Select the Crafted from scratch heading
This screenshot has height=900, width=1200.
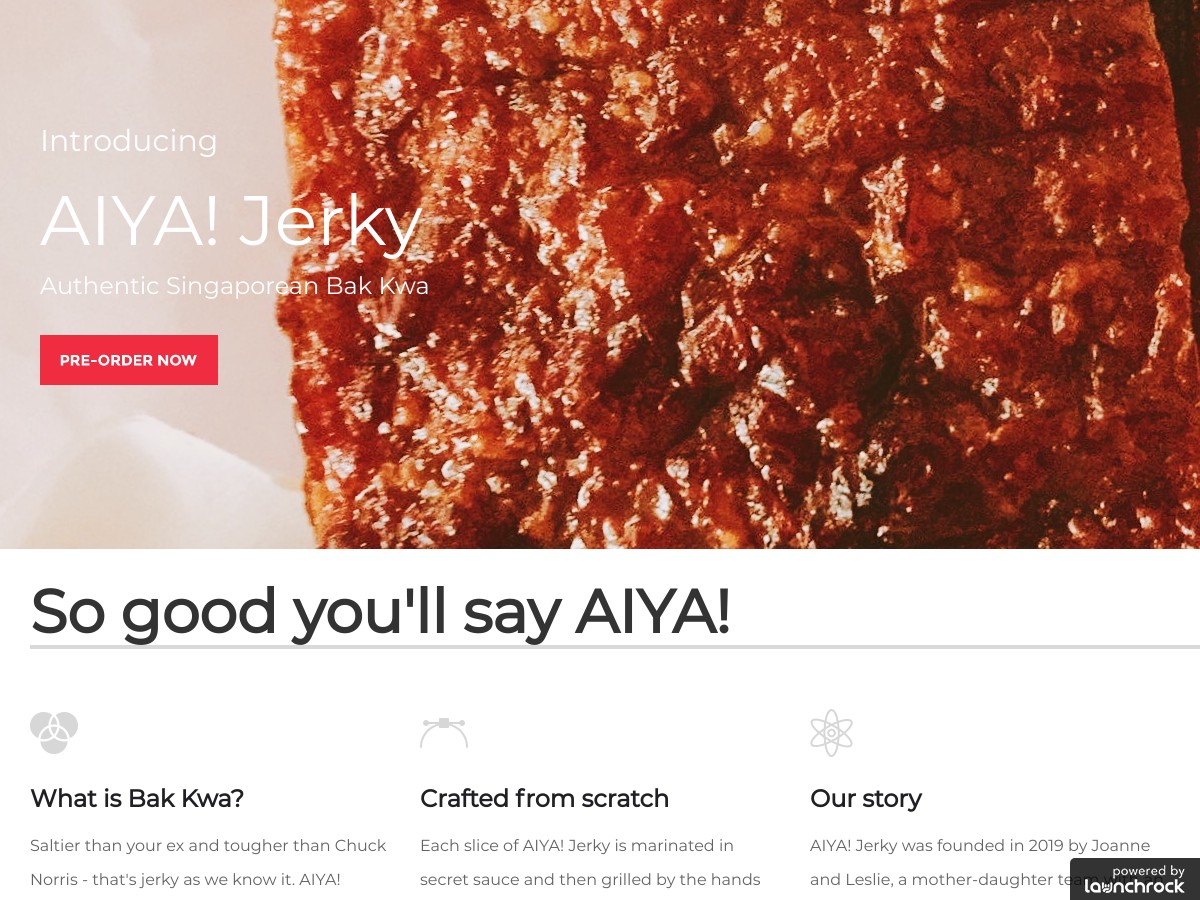click(x=544, y=798)
